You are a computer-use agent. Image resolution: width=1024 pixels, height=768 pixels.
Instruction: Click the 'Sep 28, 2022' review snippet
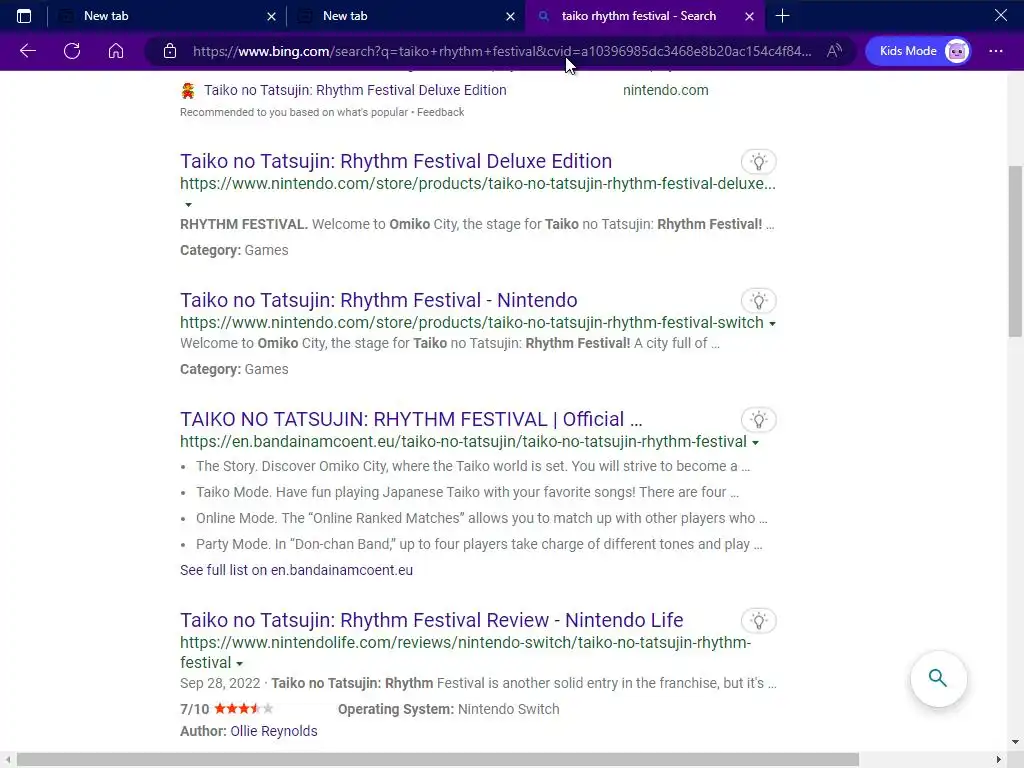(x=478, y=683)
